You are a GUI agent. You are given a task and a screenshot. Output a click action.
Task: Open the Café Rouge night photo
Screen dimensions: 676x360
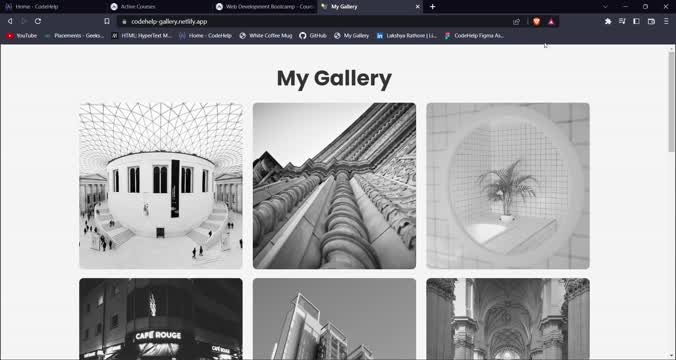click(161, 319)
